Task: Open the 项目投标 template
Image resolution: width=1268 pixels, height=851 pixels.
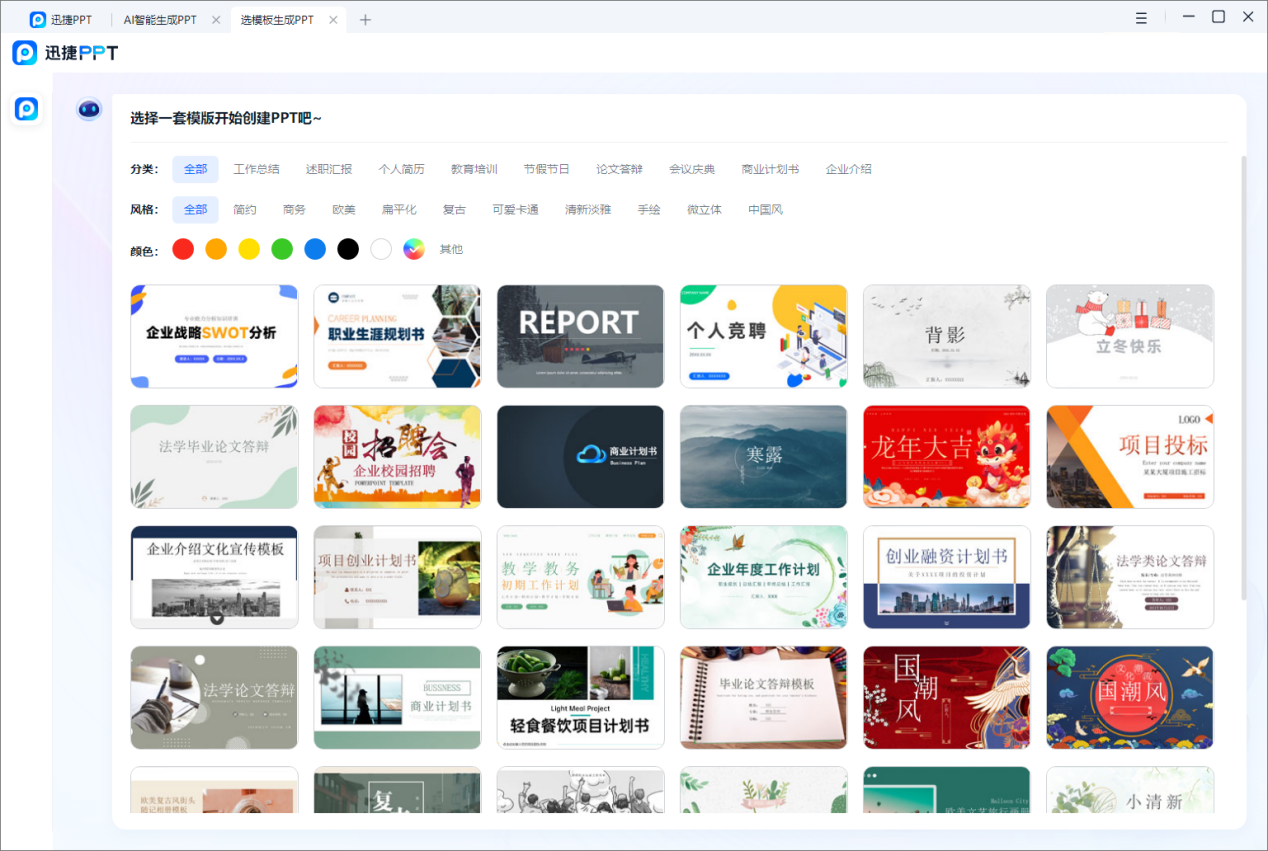Action: pyautogui.click(x=1130, y=457)
